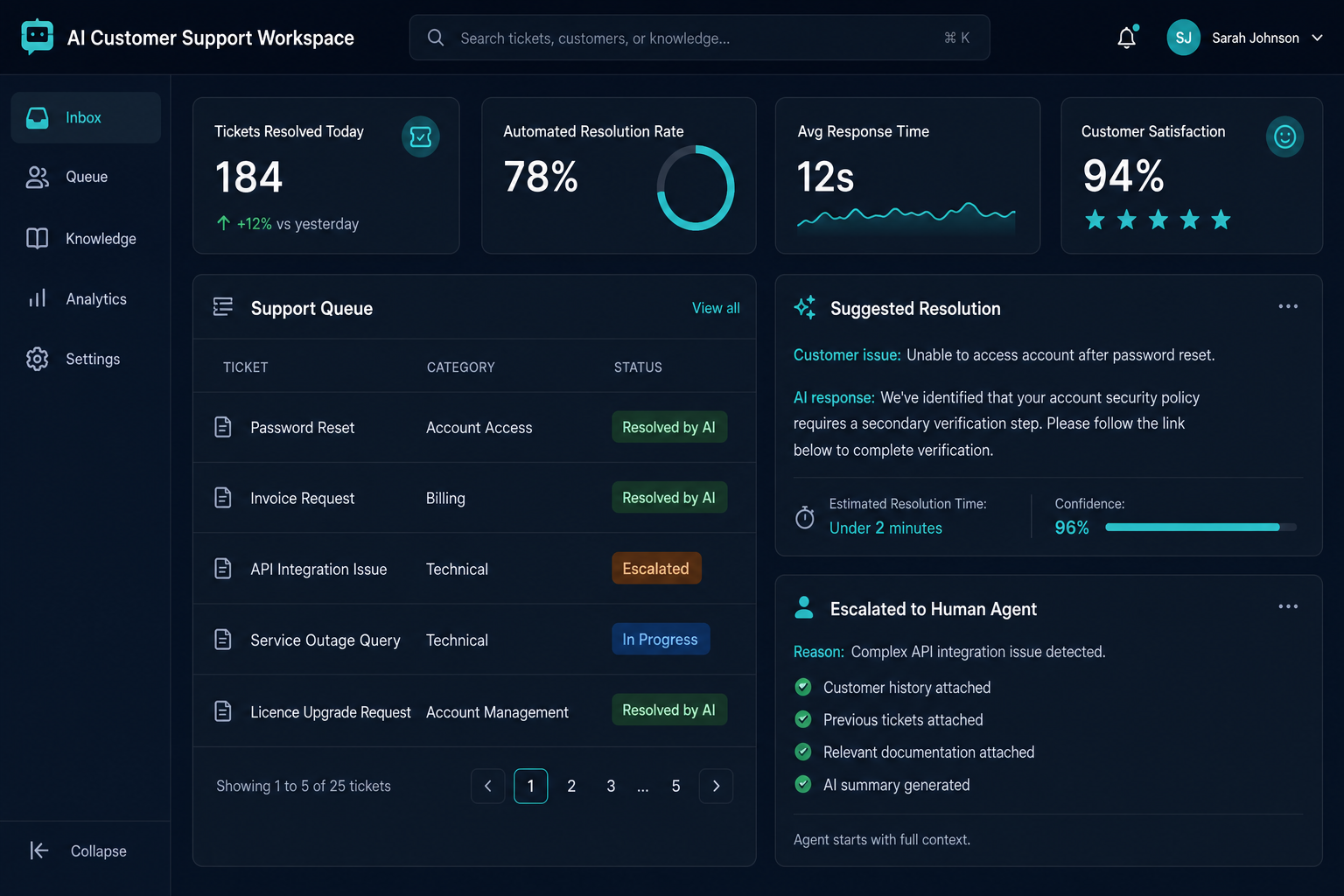Toggle Previous tickets attached check
This screenshot has width=1344, height=896.
pyautogui.click(x=803, y=719)
